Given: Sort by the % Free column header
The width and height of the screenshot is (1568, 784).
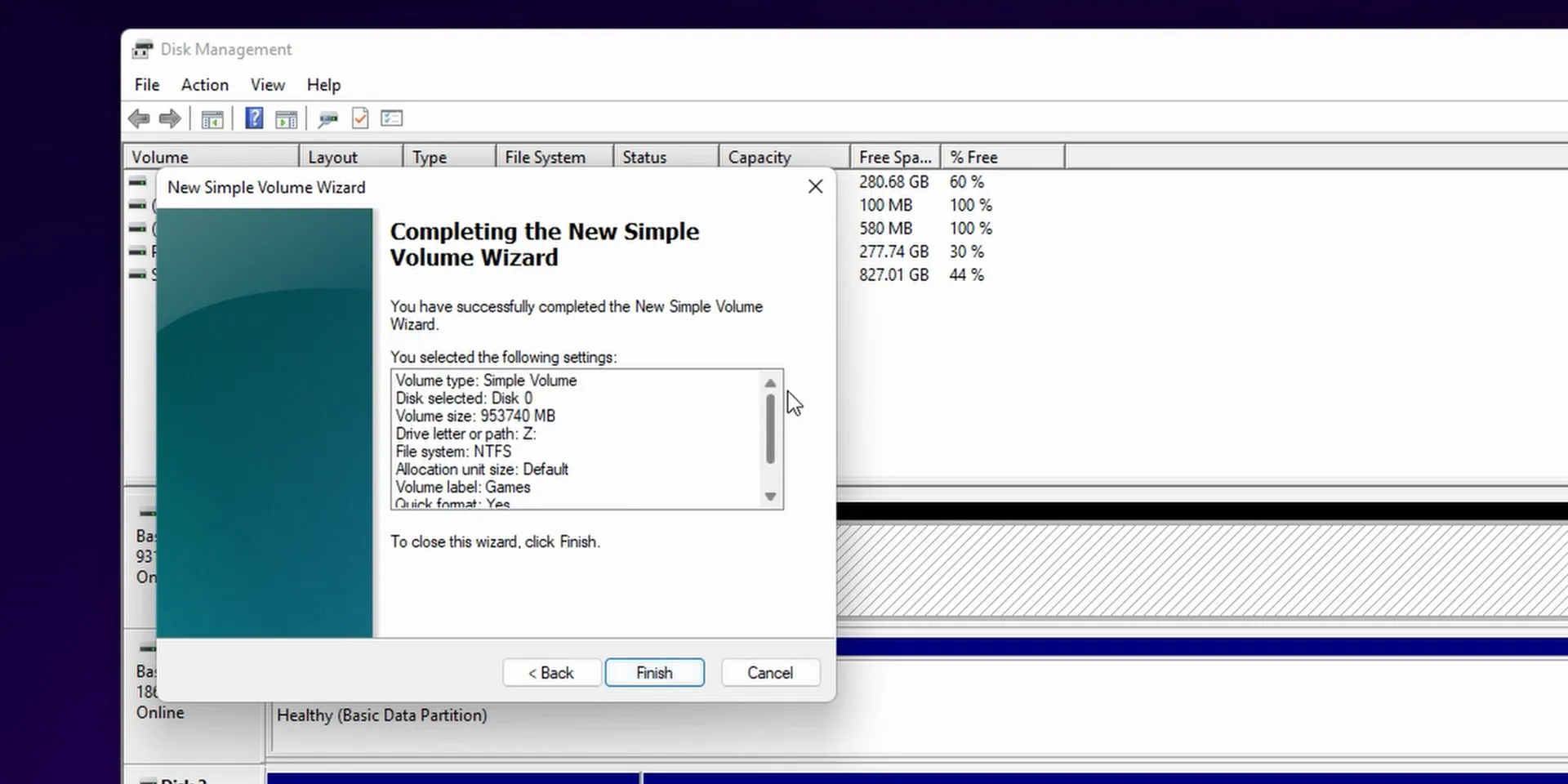Looking at the screenshot, I should pyautogui.click(x=1003, y=157).
